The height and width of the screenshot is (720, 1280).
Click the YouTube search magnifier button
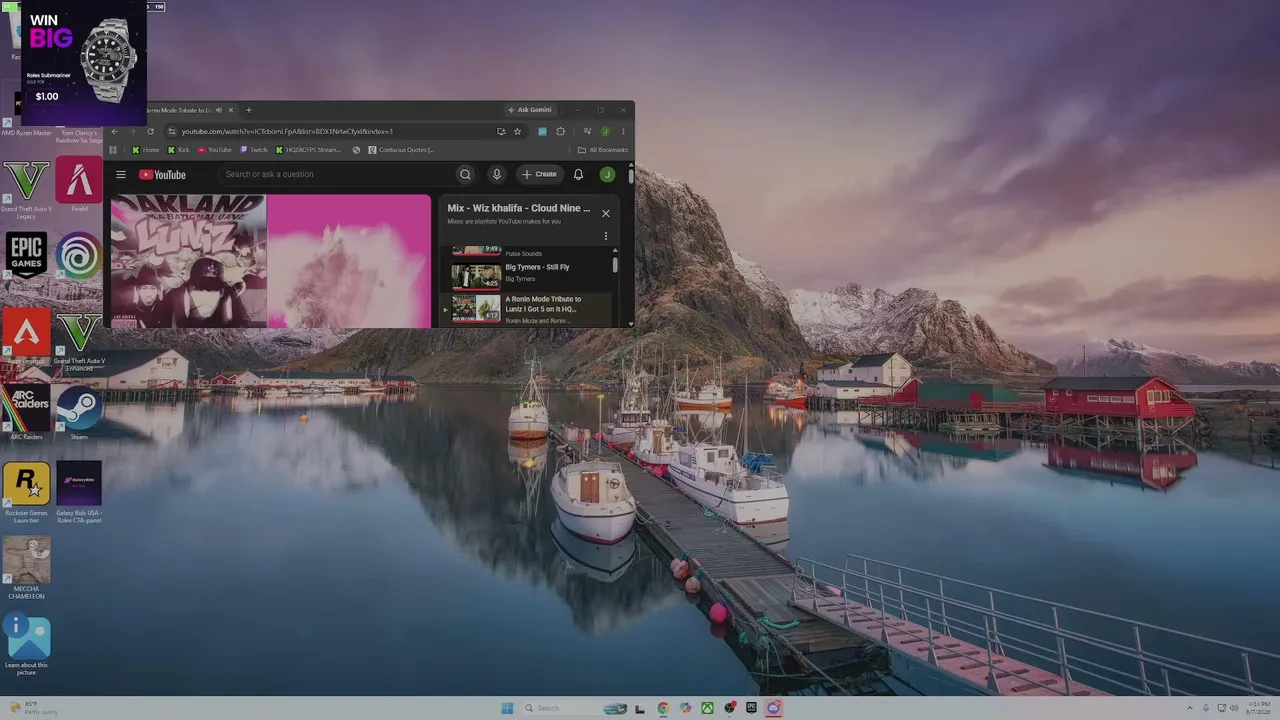[x=465, y=174]
